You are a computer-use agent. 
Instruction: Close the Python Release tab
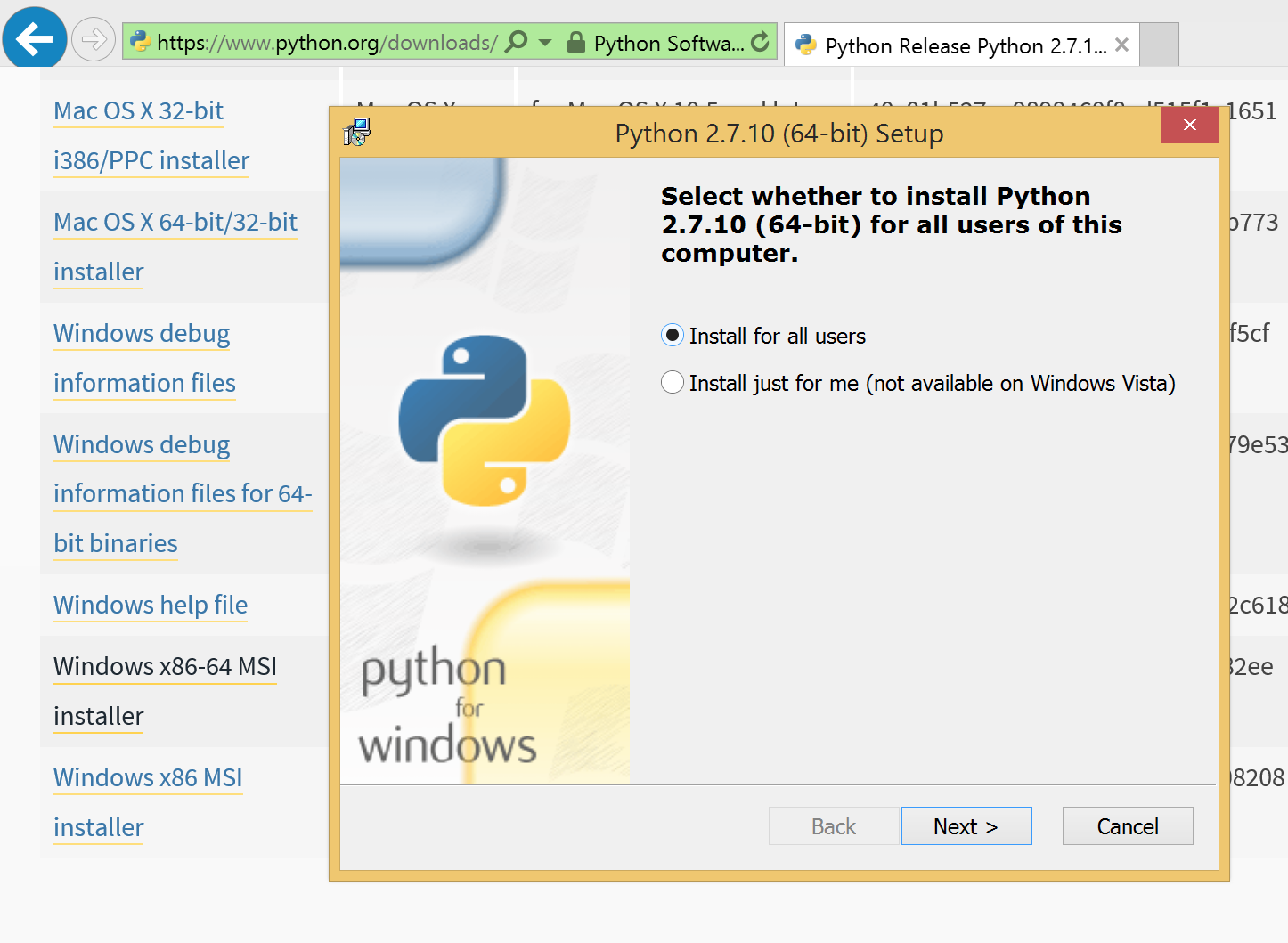point(1122,45)
